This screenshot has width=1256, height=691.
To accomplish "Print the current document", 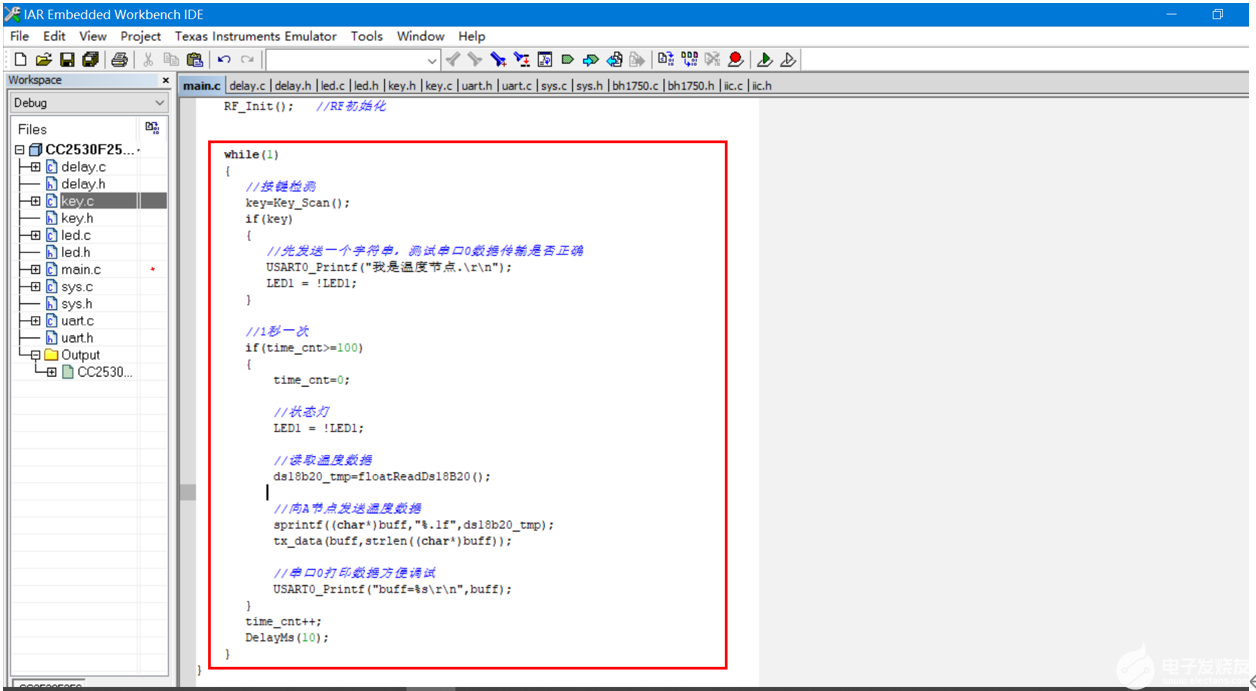I will (119, 59).
